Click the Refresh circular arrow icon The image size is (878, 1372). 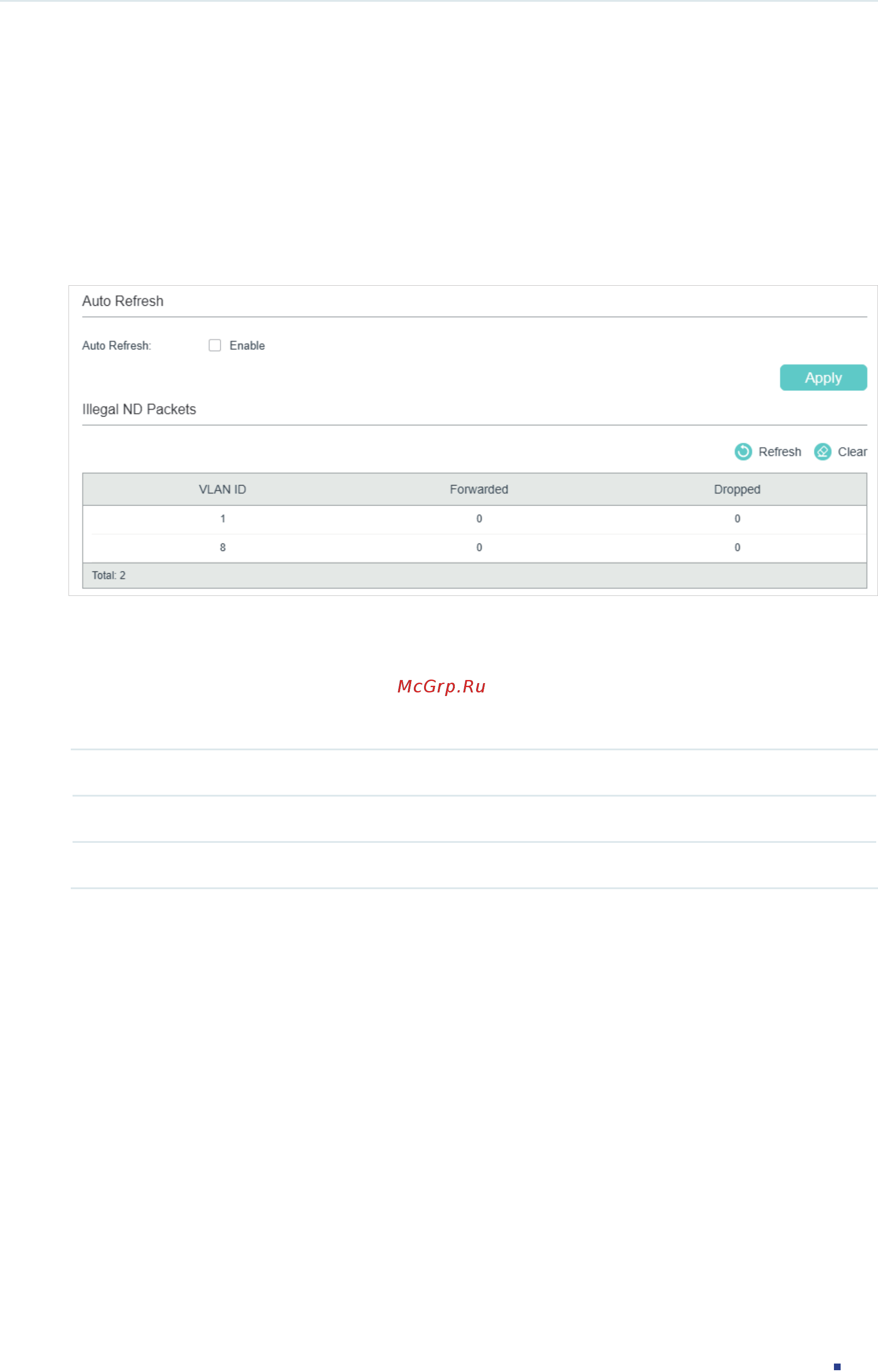click(x=743, y=451)
